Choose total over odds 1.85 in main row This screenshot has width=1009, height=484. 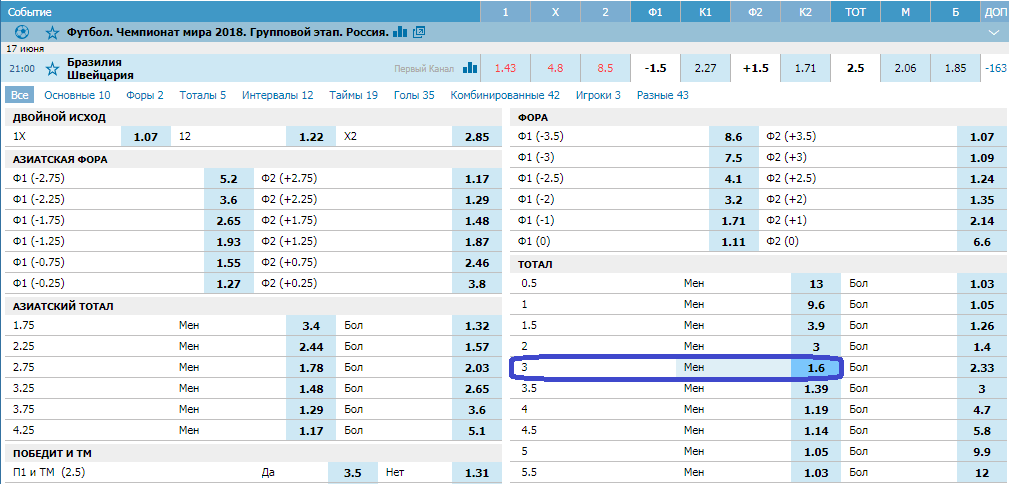click(x=956, y=68)
